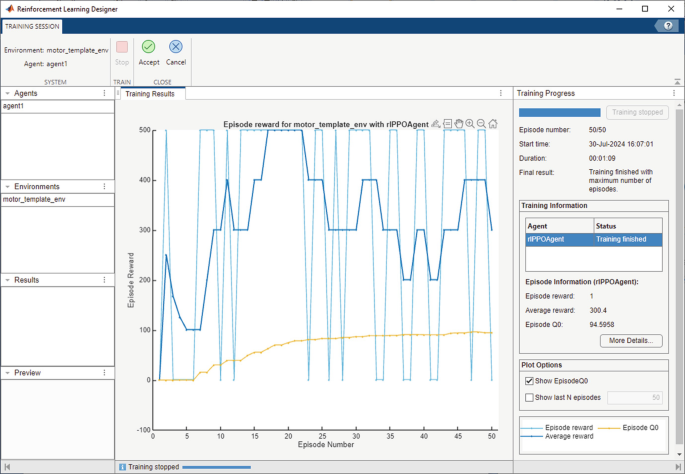This screenshot has height=474, width=685.
Task: Uncheck the Show EpisodeQ0 checkbox
Action: [x=529, y=381]
